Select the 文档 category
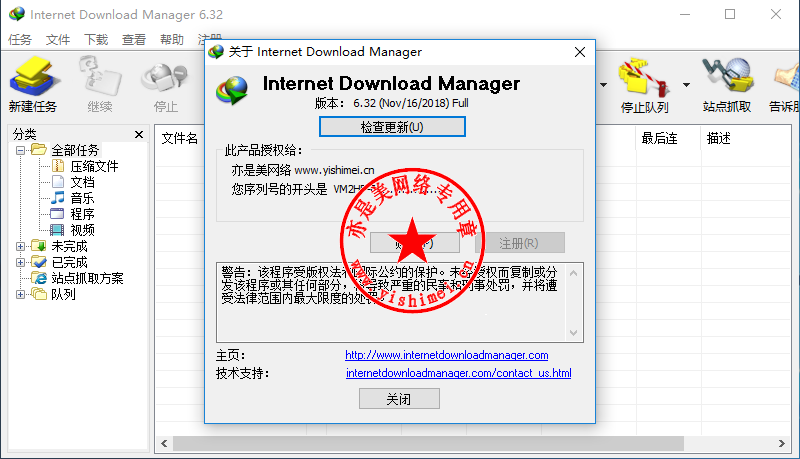800x459 pixels. [x=82, y=182]
